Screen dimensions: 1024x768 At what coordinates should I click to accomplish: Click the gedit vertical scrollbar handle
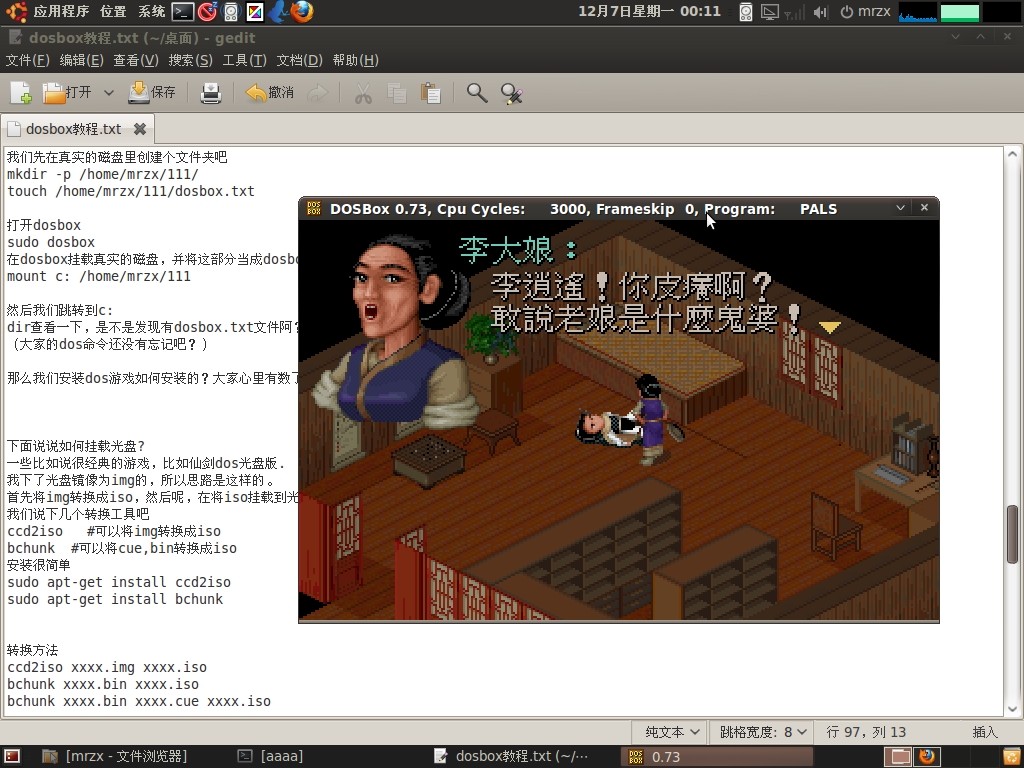[1012, 534]
